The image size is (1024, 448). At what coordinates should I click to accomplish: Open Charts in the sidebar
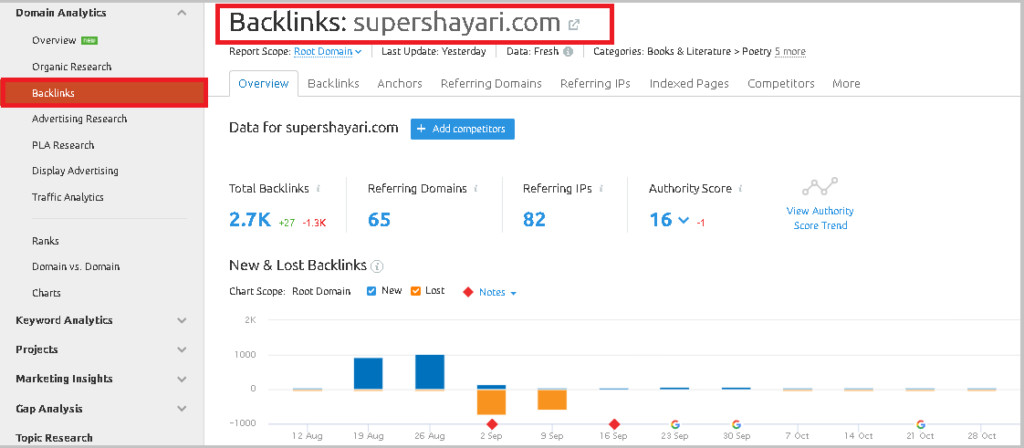[46, 293]
